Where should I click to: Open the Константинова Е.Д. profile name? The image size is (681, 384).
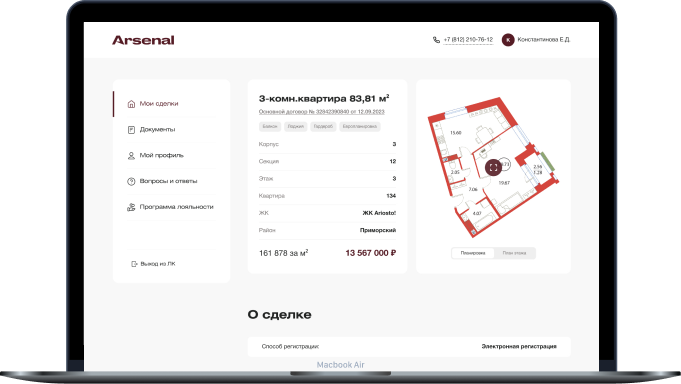544,40
